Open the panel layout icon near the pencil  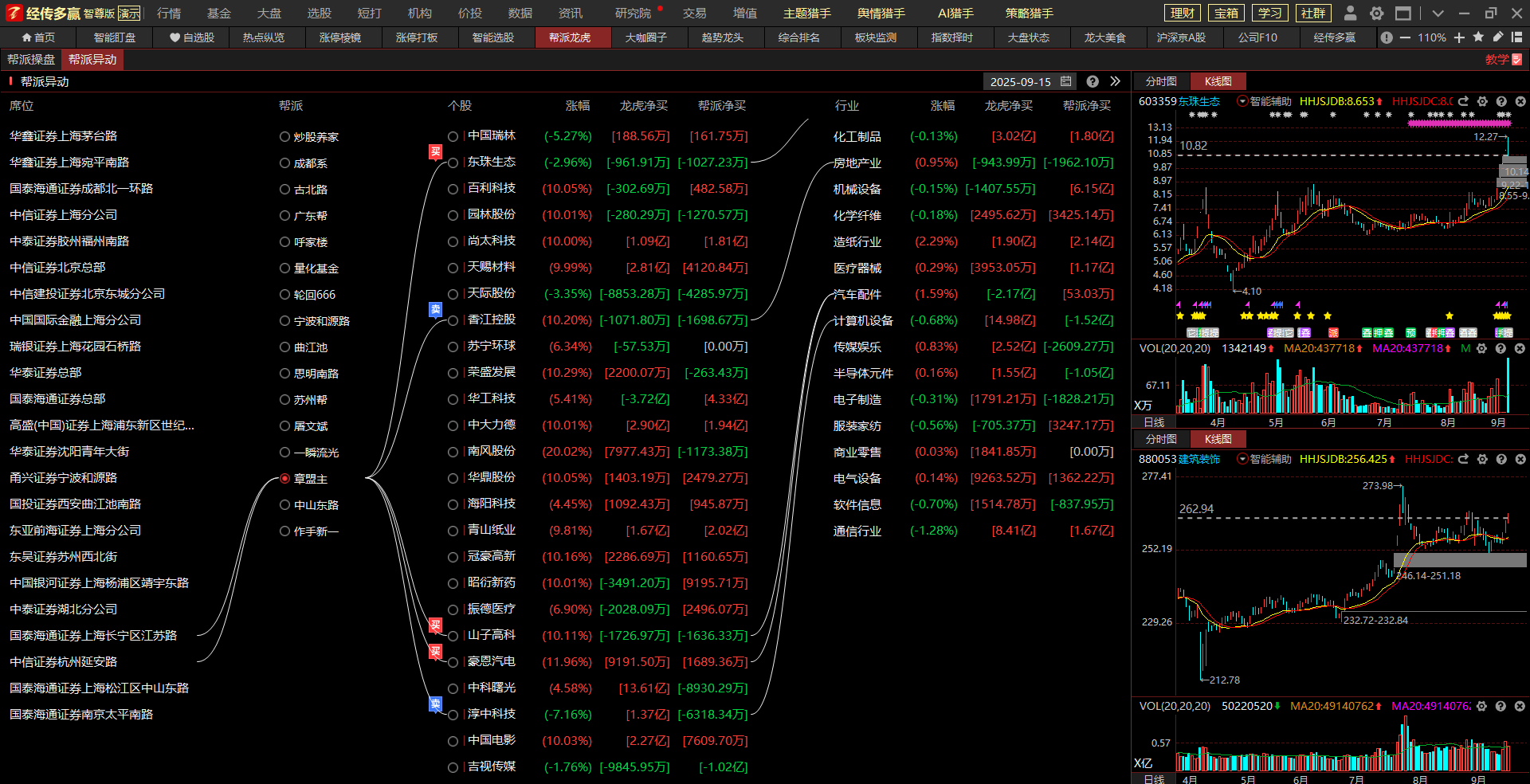click(x=1516, y=37)
